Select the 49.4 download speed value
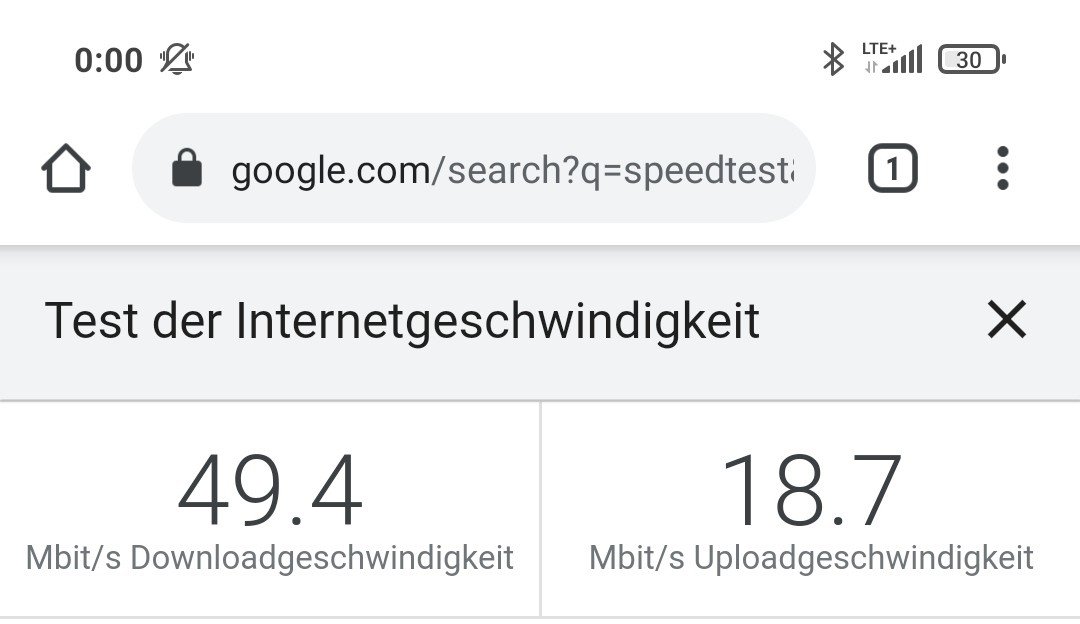Viewport: 1080px width, 624px height. (270, 490)
